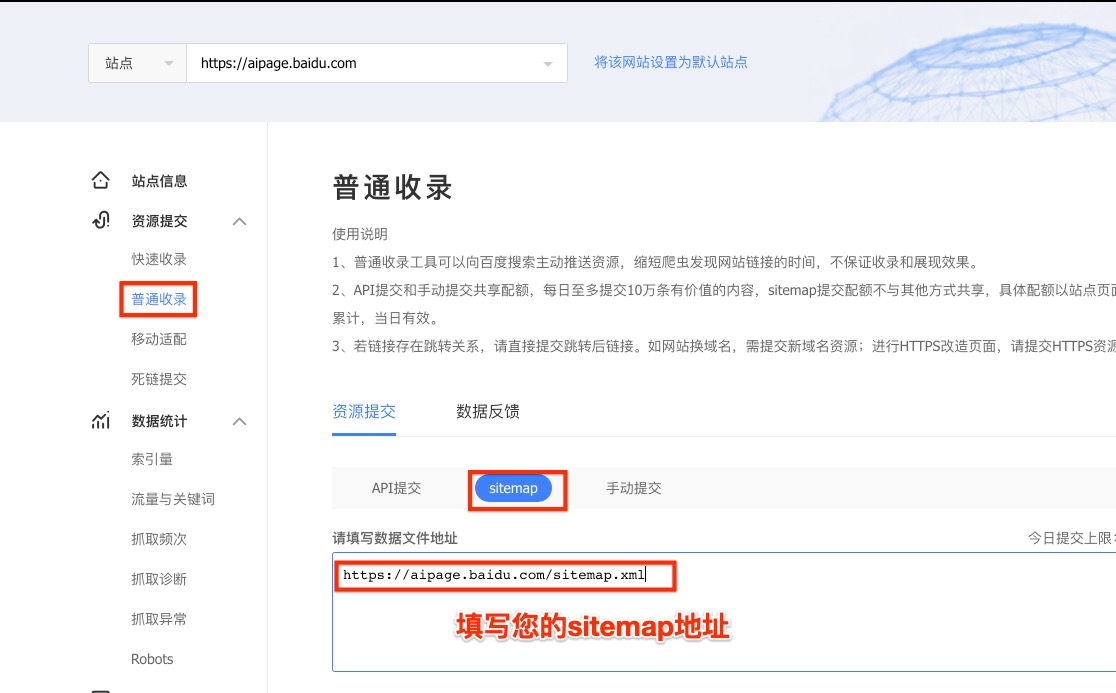1116x693 pixels.
Task: Choose the API提交 submission method
Action: pos(396,488)
